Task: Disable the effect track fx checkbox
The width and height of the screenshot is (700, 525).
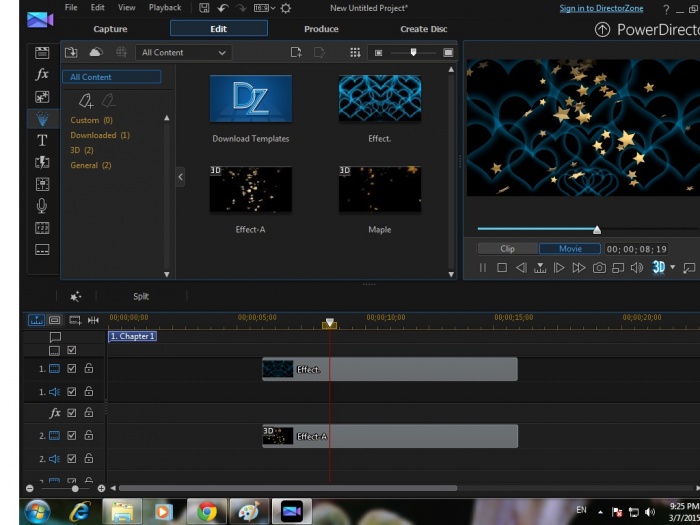Action: (x=72, y=413)
